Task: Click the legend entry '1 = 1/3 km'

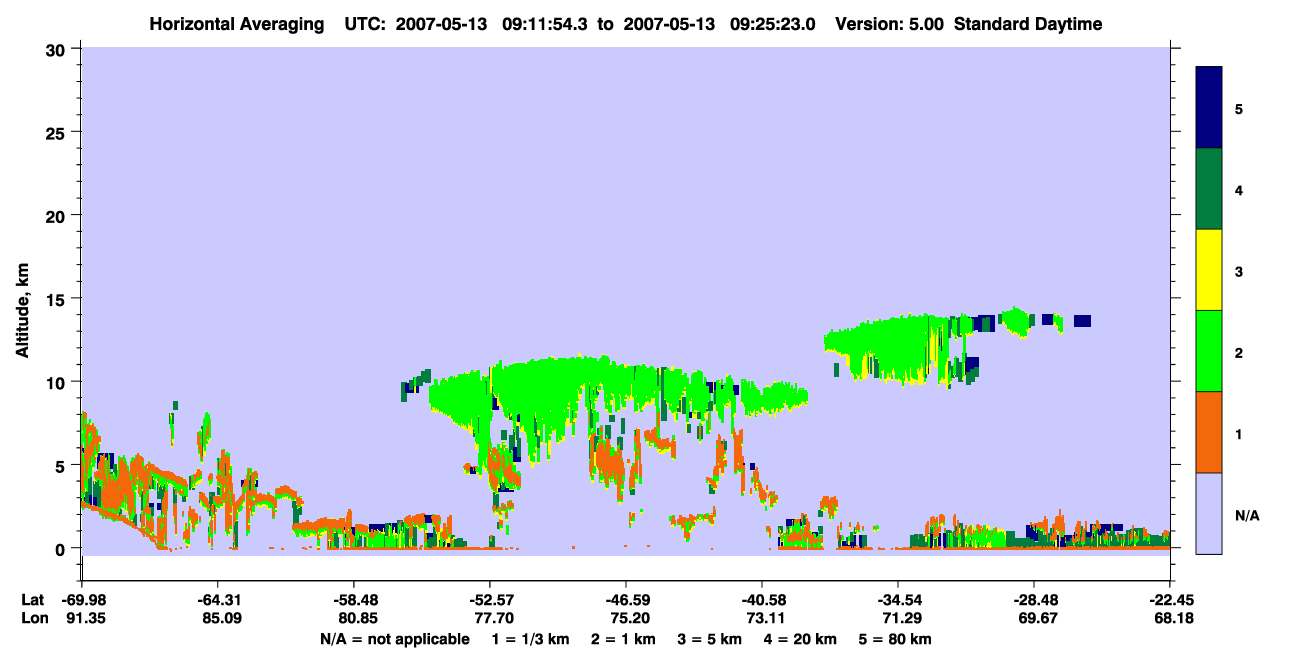Action: click(x=529, y=639)
